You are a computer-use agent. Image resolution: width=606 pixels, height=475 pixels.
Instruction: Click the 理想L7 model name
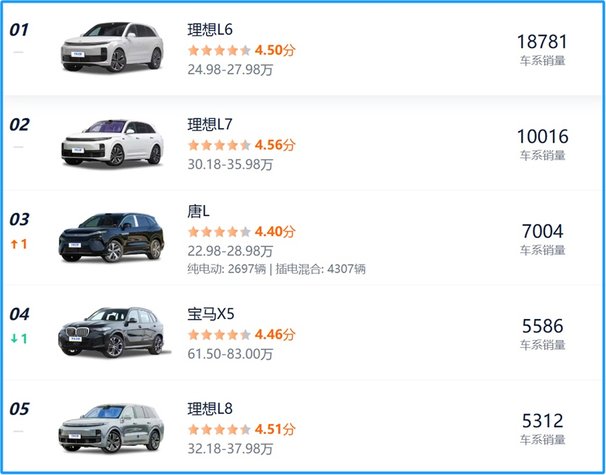[210, 124]
